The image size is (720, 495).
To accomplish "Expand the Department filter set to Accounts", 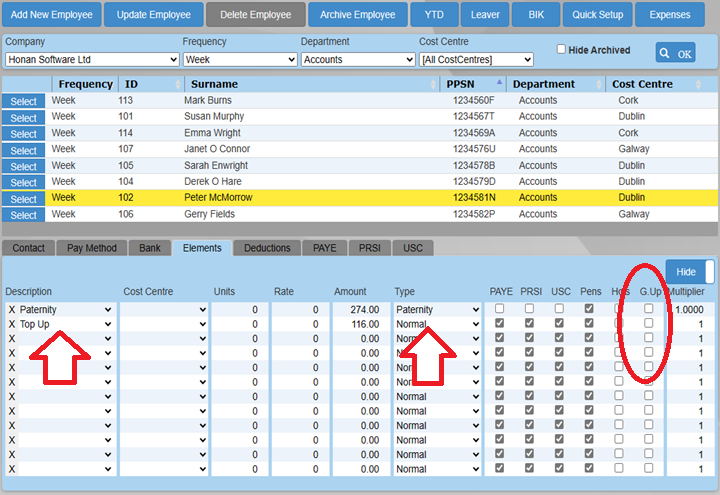I will tap(357, 60).
